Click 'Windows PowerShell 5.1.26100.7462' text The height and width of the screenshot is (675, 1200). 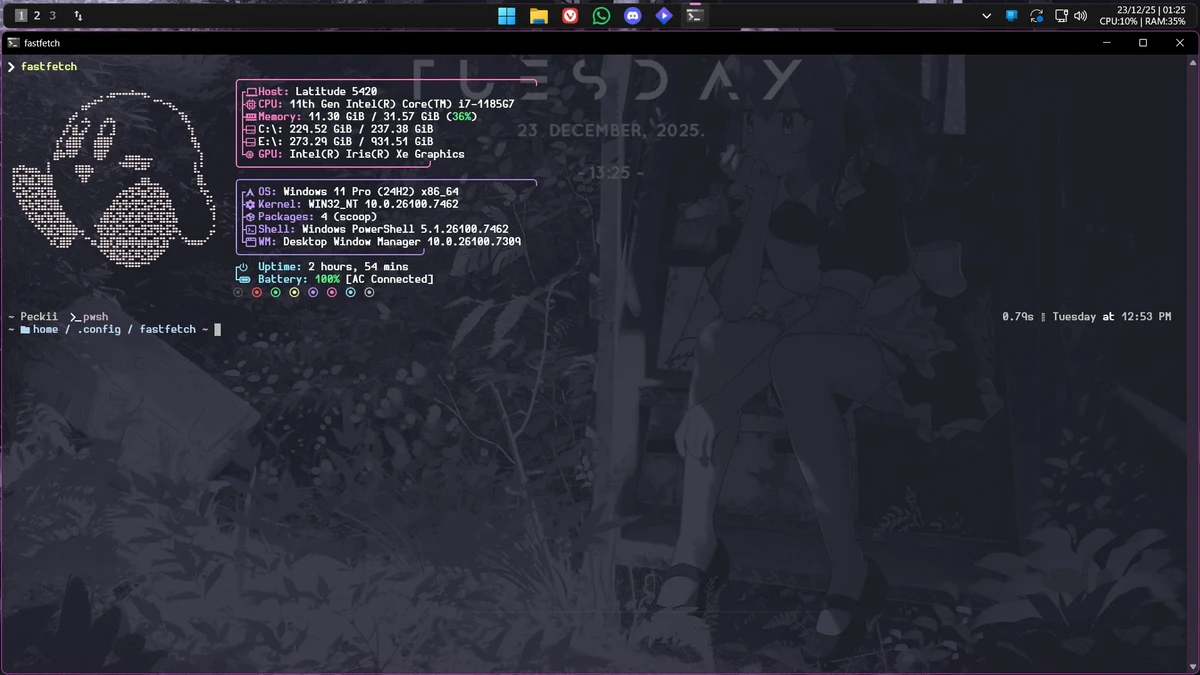pyautogui.click(x=405, y=229)
